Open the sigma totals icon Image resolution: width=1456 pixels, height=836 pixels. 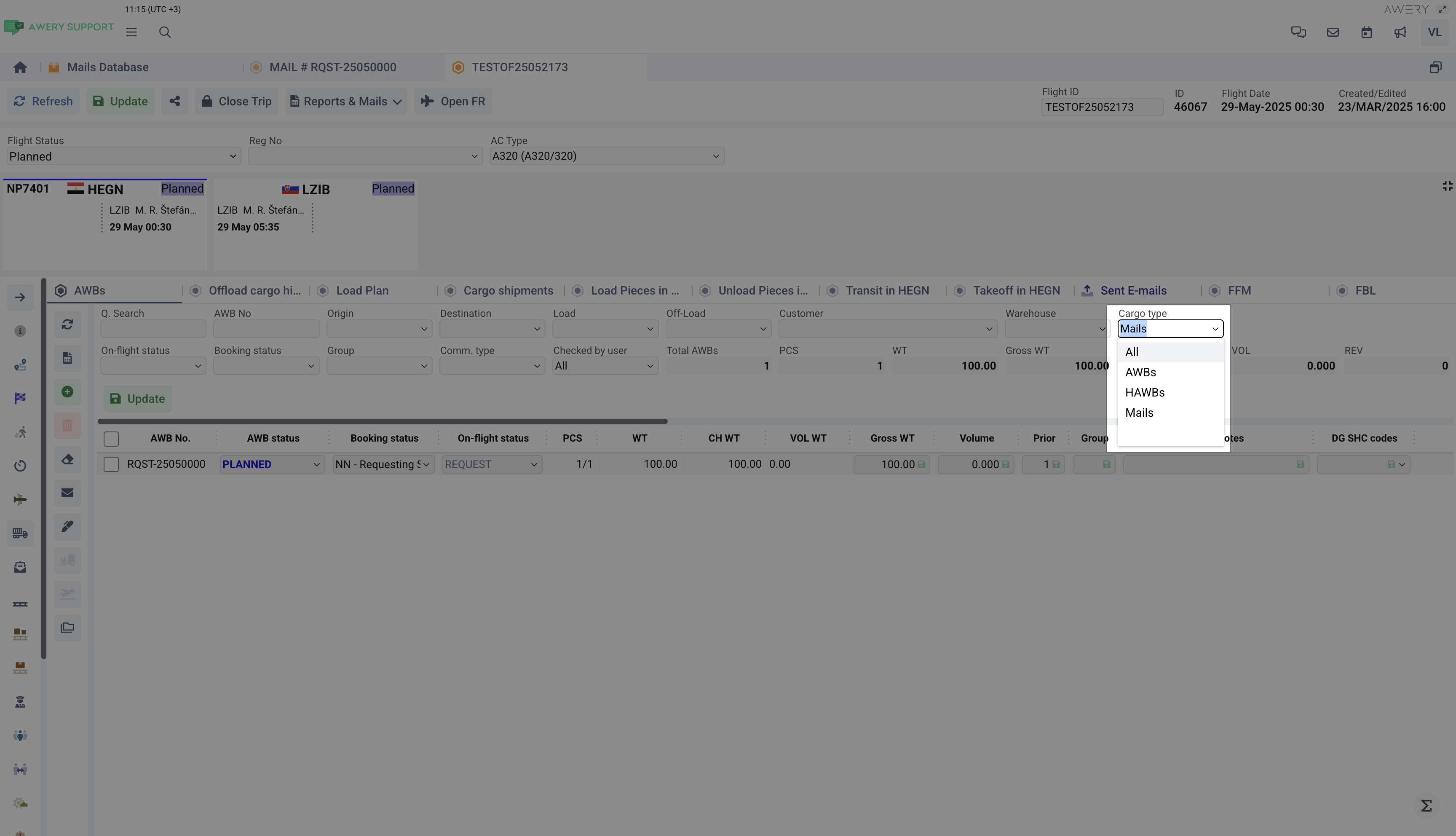click(x=1426, y=806)
